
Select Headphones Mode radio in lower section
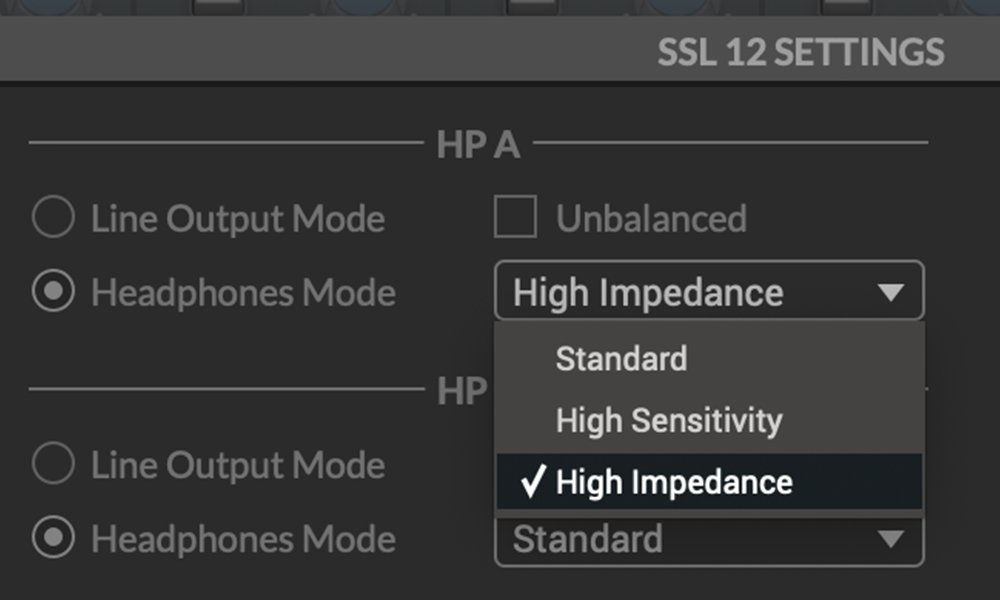tap(52, 539)
